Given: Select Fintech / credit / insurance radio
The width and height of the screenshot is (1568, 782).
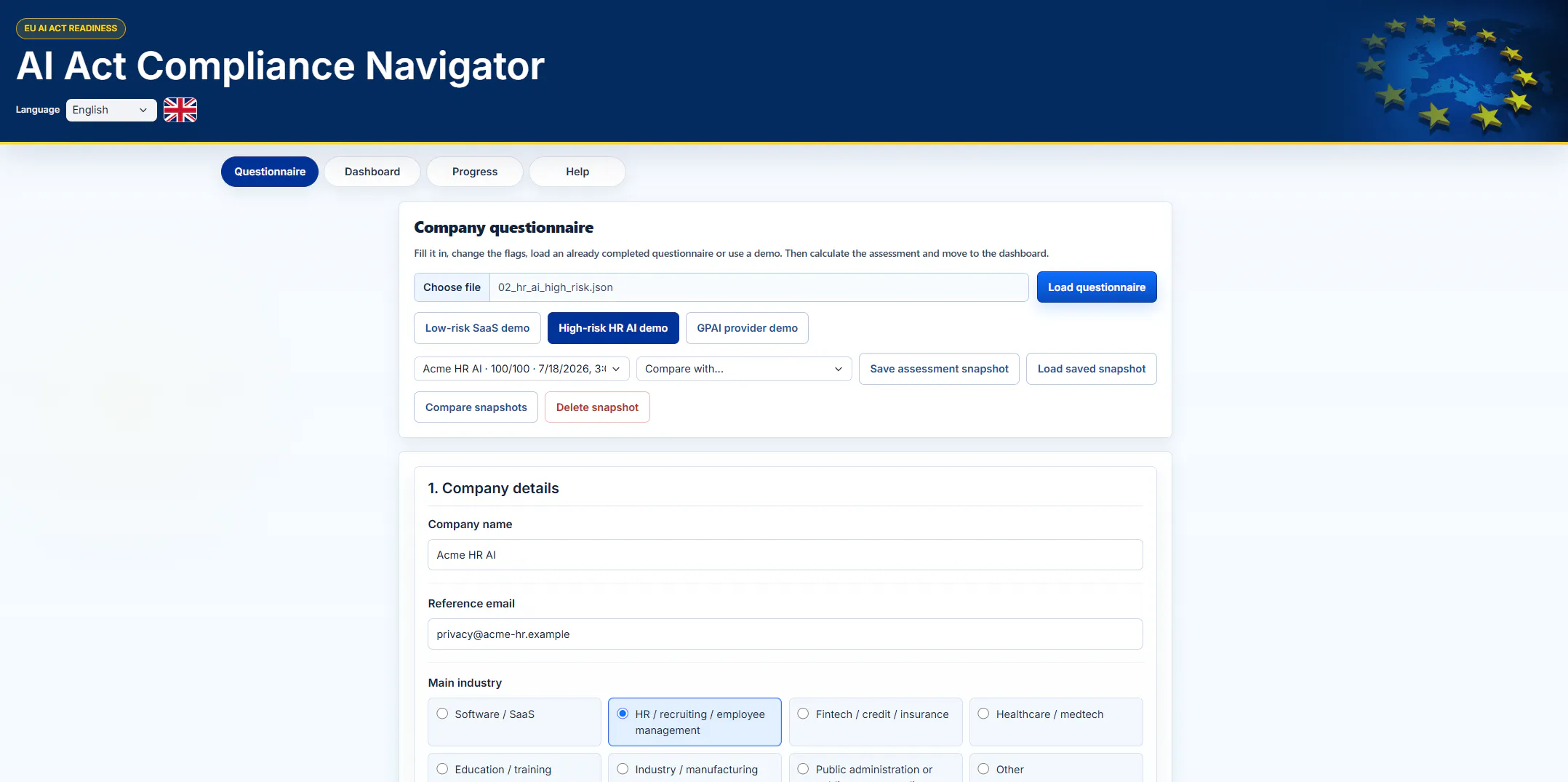Looking at the screenshot, I should 803,714.
